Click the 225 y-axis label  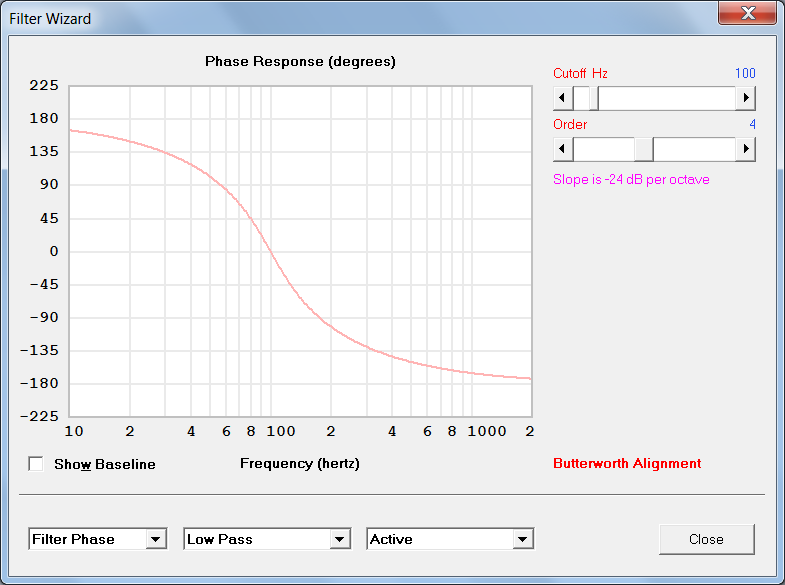[x=44, y=85]
